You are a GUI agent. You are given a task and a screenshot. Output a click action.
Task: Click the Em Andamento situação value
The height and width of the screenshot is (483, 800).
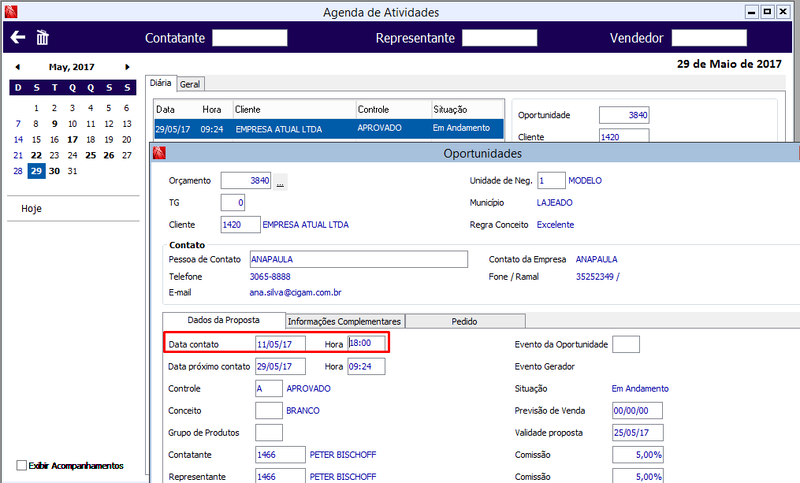pos(640,389)
